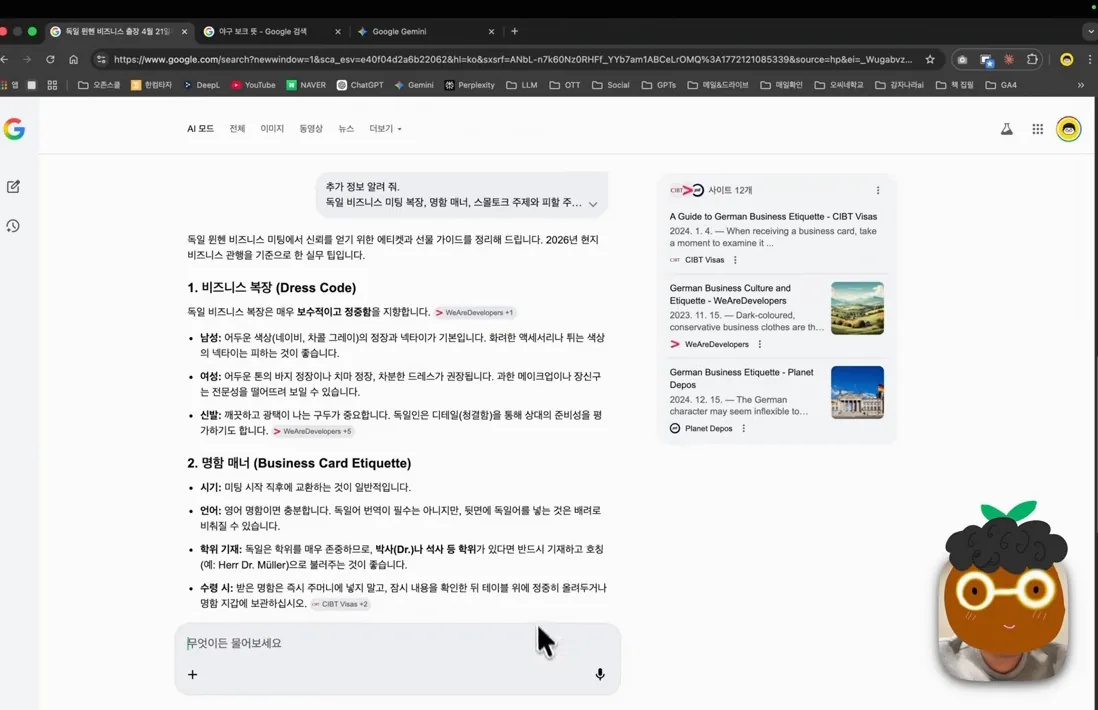1098x710 pixels.
Task: Click the Planet Depos Reichstag thumbnail
Action: 857,392
